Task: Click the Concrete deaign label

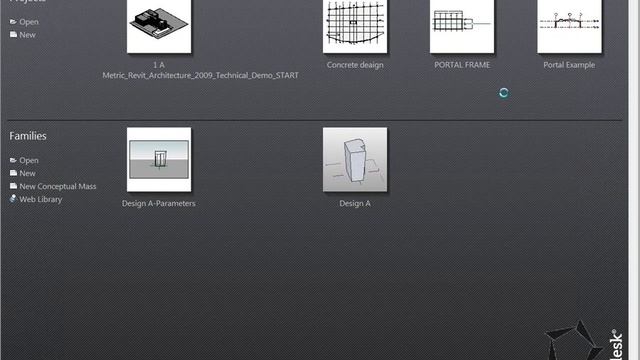Action: pos(355,65)
